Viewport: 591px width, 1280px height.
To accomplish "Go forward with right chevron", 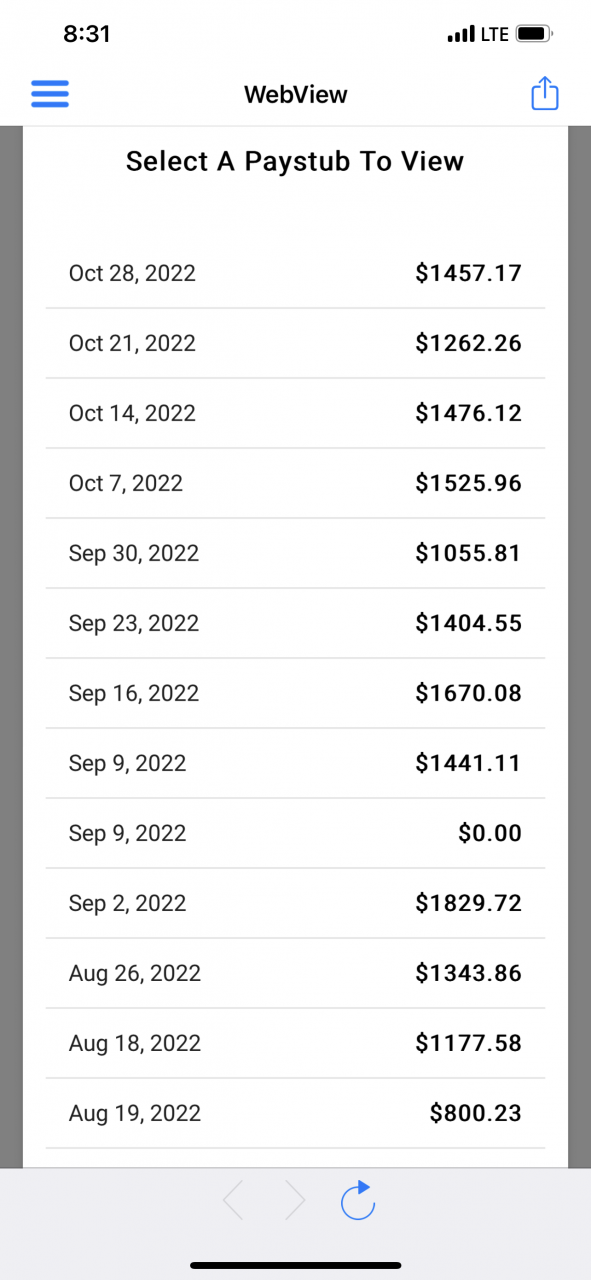I will (x=295, y=1200).
